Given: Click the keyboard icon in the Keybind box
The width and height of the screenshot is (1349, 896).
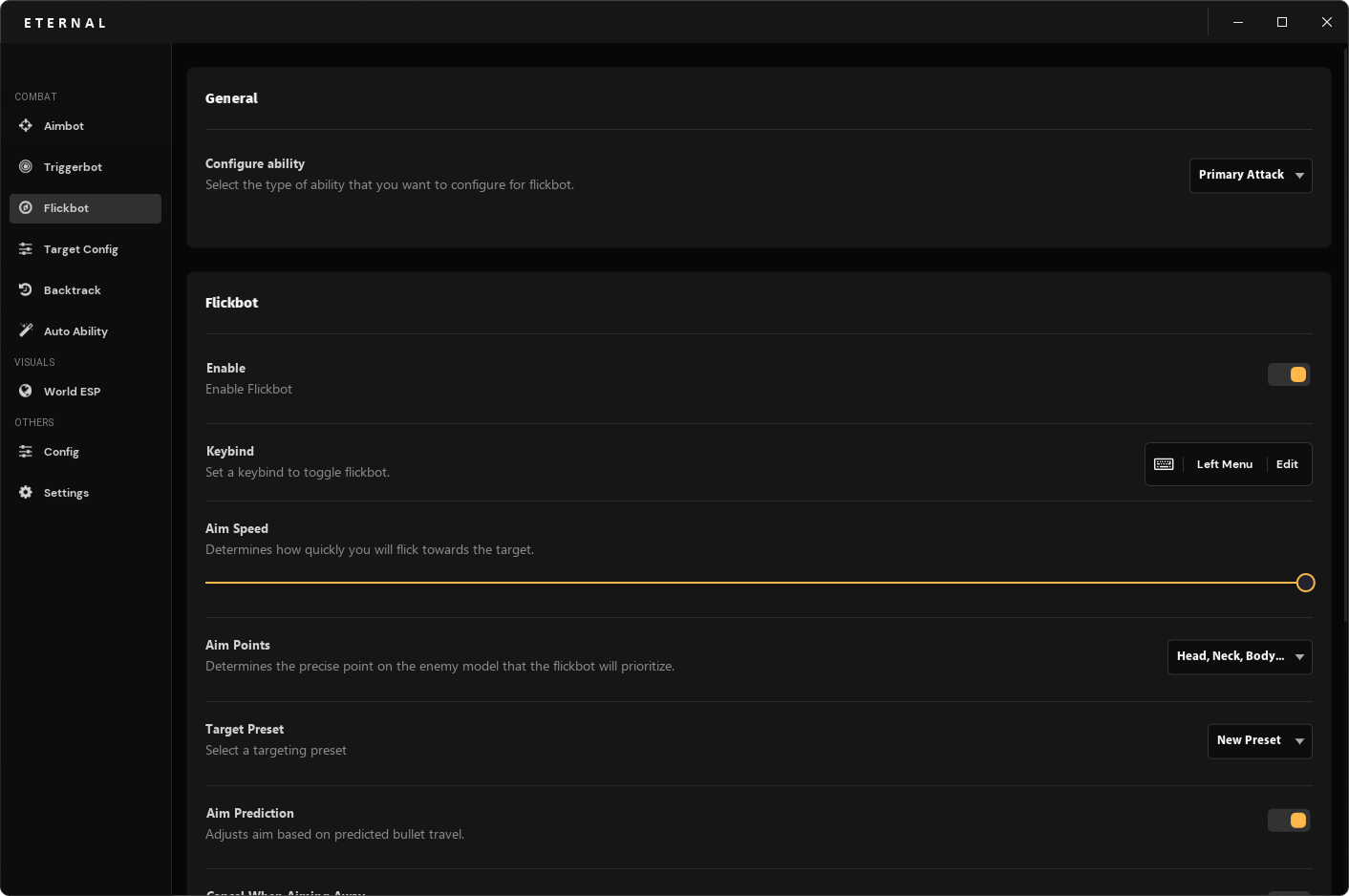Looking at the screenshot, I should pos(1164,464).
